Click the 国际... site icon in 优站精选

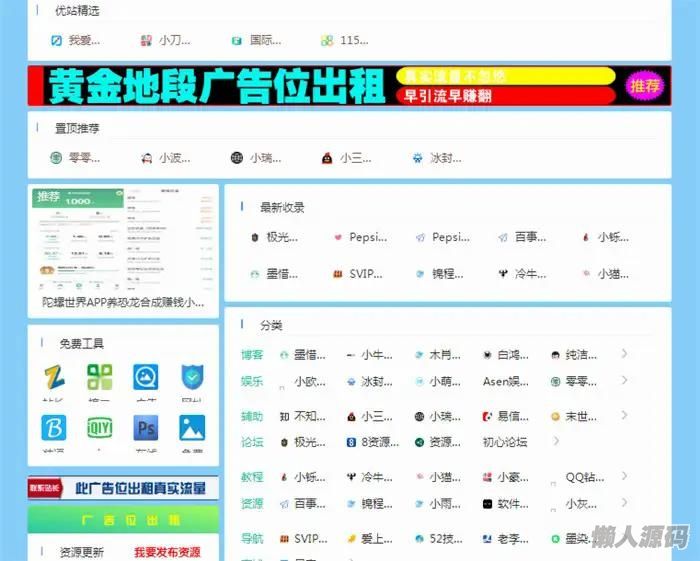[x=237, y=41]
